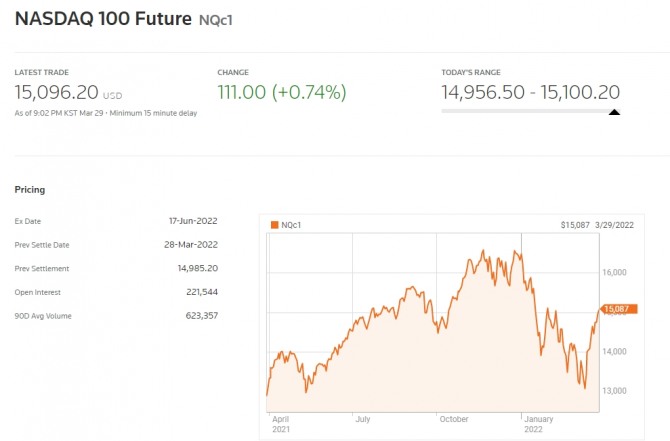This screenshot has width=670, height=441.
Task: Select the latest trade price 15,096.20
Action: pos(55,92)
